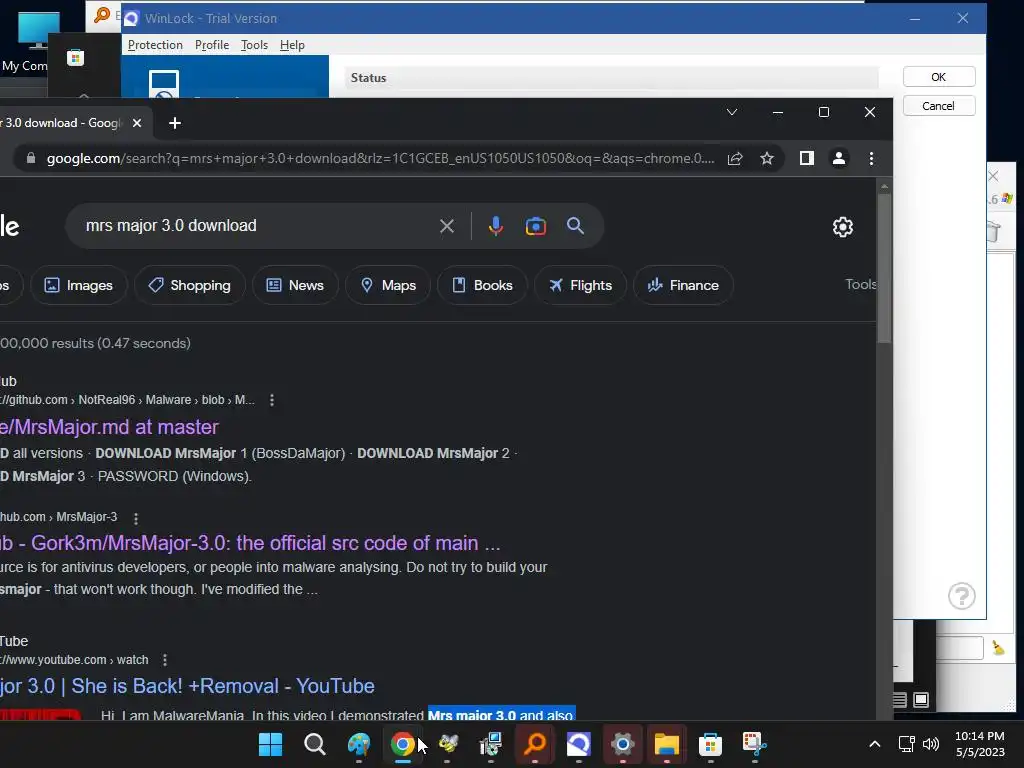1024x768 pixels.
Task: Open the WinLock Profile menu
Action: point(212,45)
